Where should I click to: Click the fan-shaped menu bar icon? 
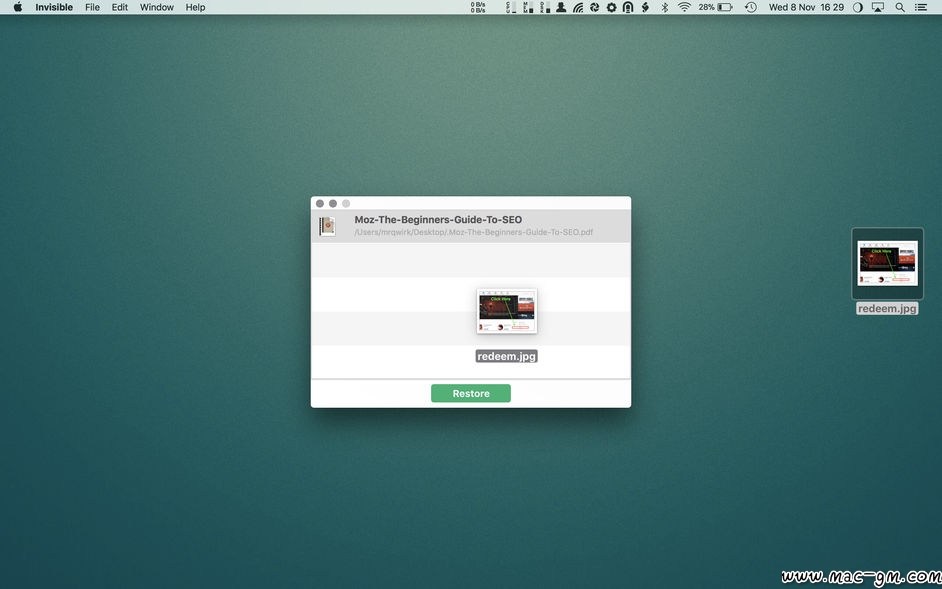(594, 7)
